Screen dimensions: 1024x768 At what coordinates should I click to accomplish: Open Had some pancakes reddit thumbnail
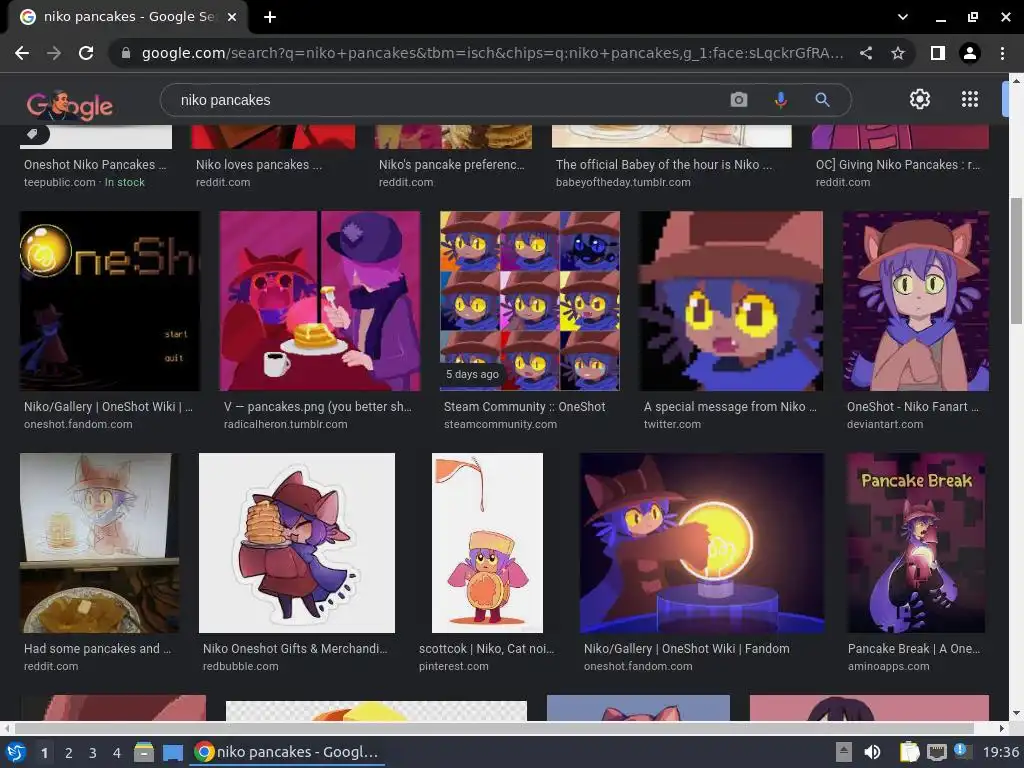coord(99,543)
